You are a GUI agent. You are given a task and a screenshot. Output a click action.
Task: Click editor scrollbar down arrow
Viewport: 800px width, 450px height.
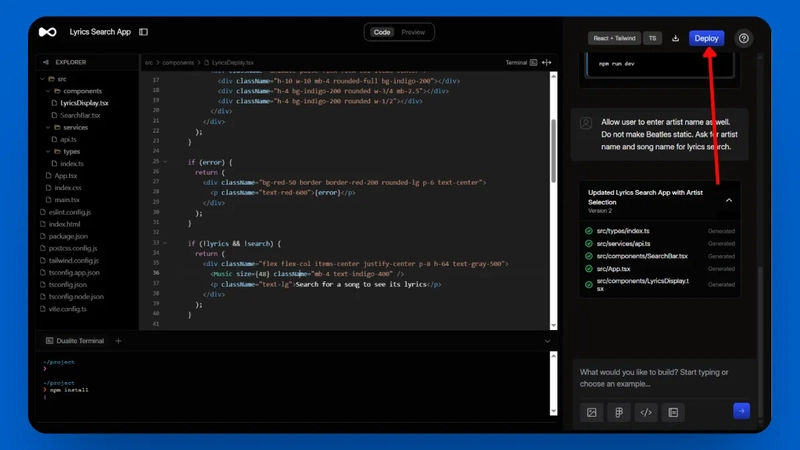coord(553,326)
